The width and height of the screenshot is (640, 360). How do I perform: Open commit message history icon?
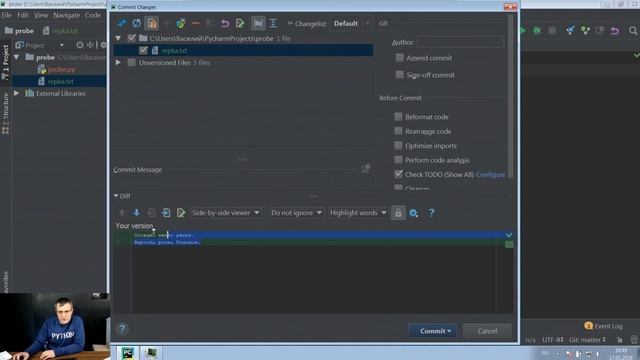[x=365, y=169]
